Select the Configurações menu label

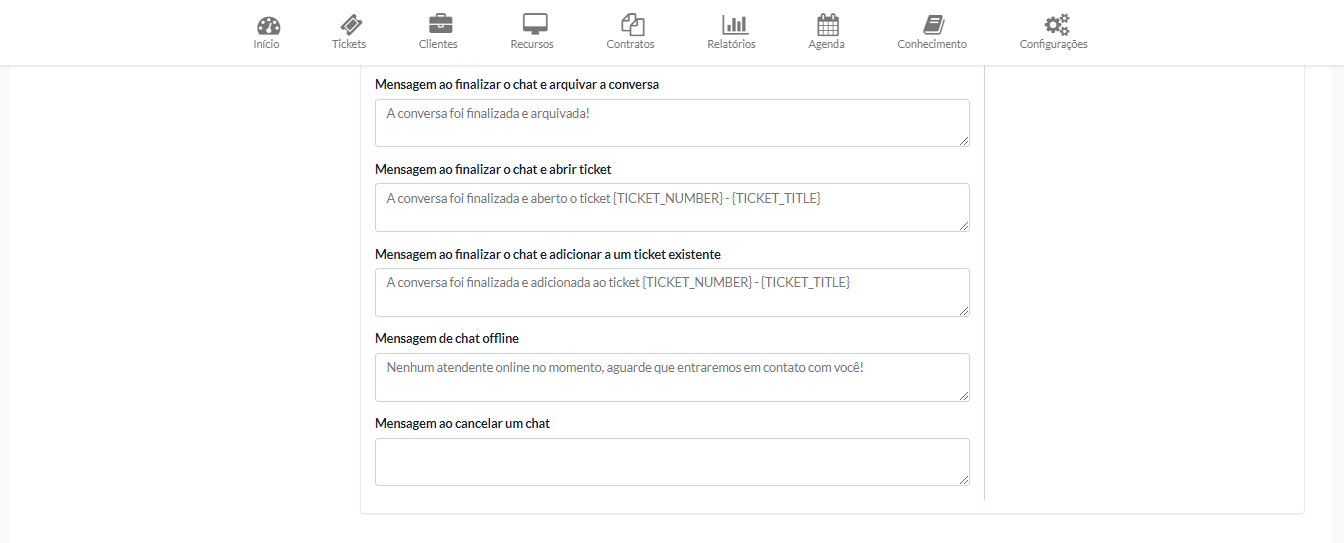[x=1053, y=44]
